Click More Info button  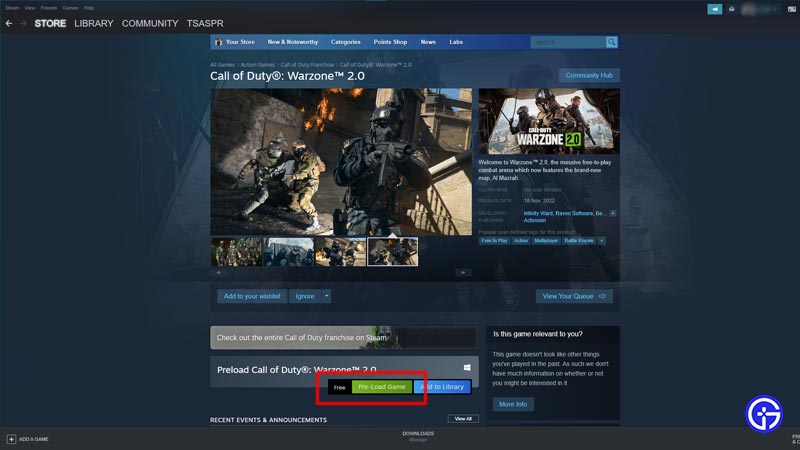(x=513, y=404)
